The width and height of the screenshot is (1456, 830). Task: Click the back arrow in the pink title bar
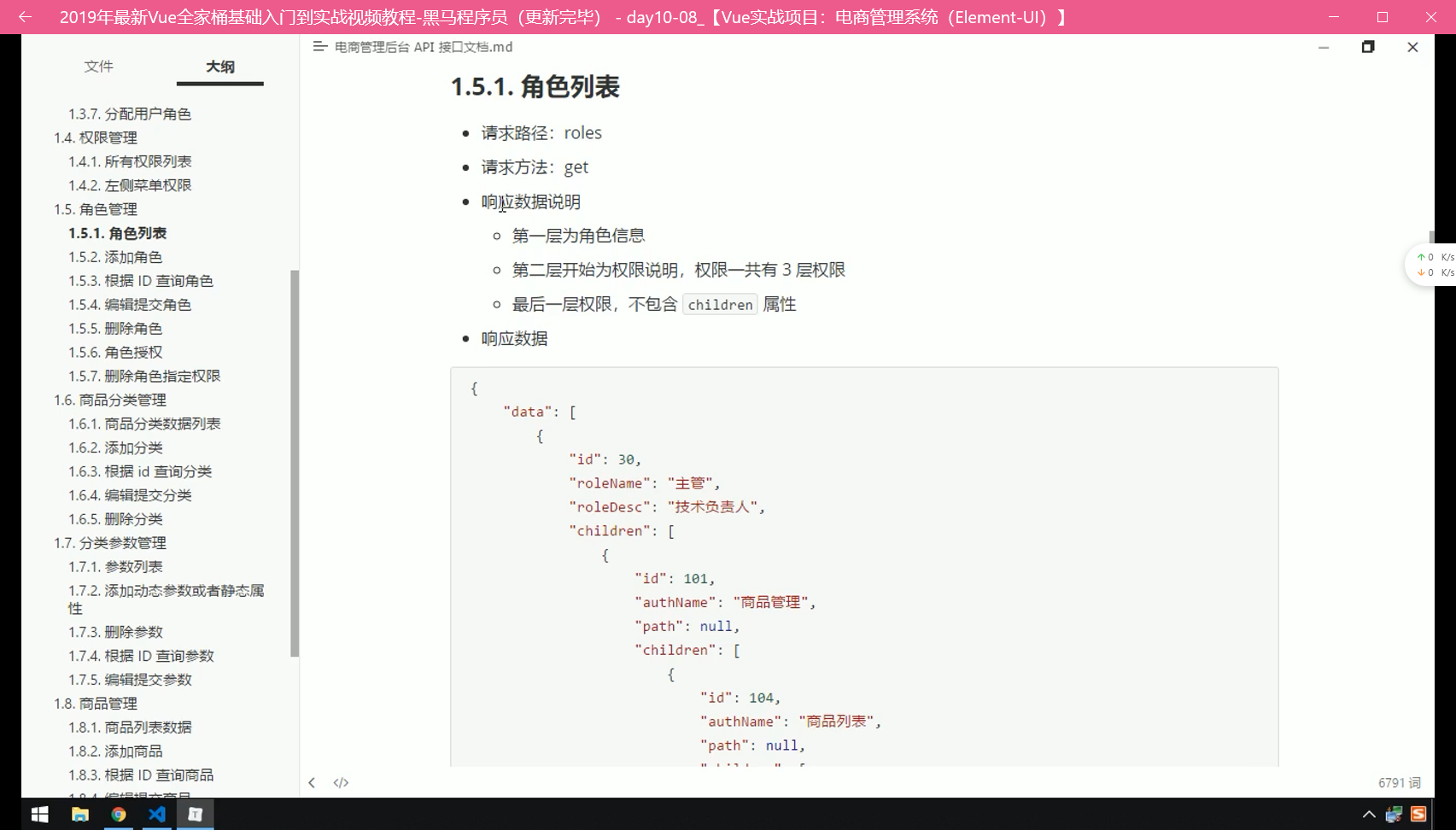(x=25, y=17)
